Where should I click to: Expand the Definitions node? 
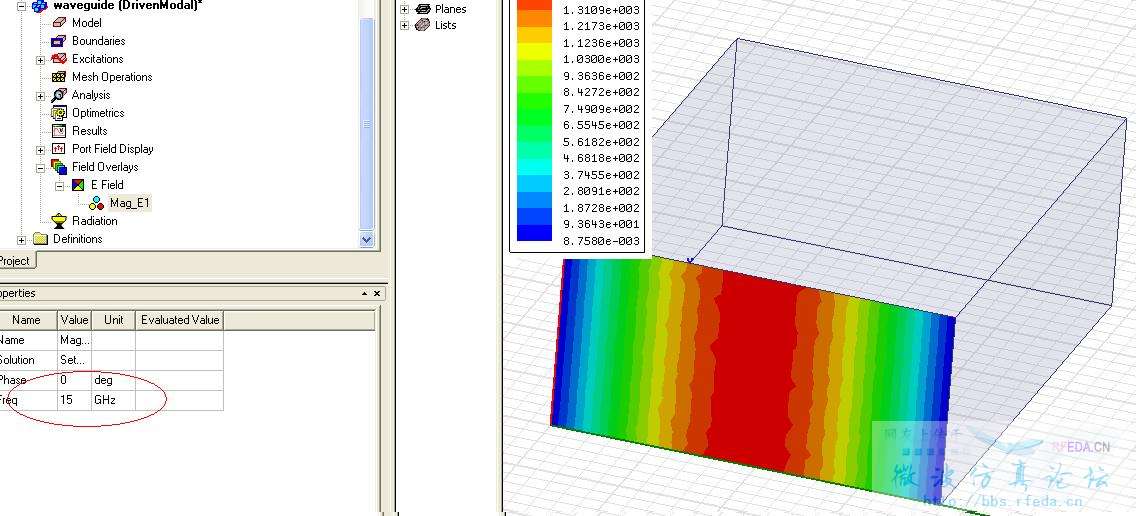tap(21, 240)
